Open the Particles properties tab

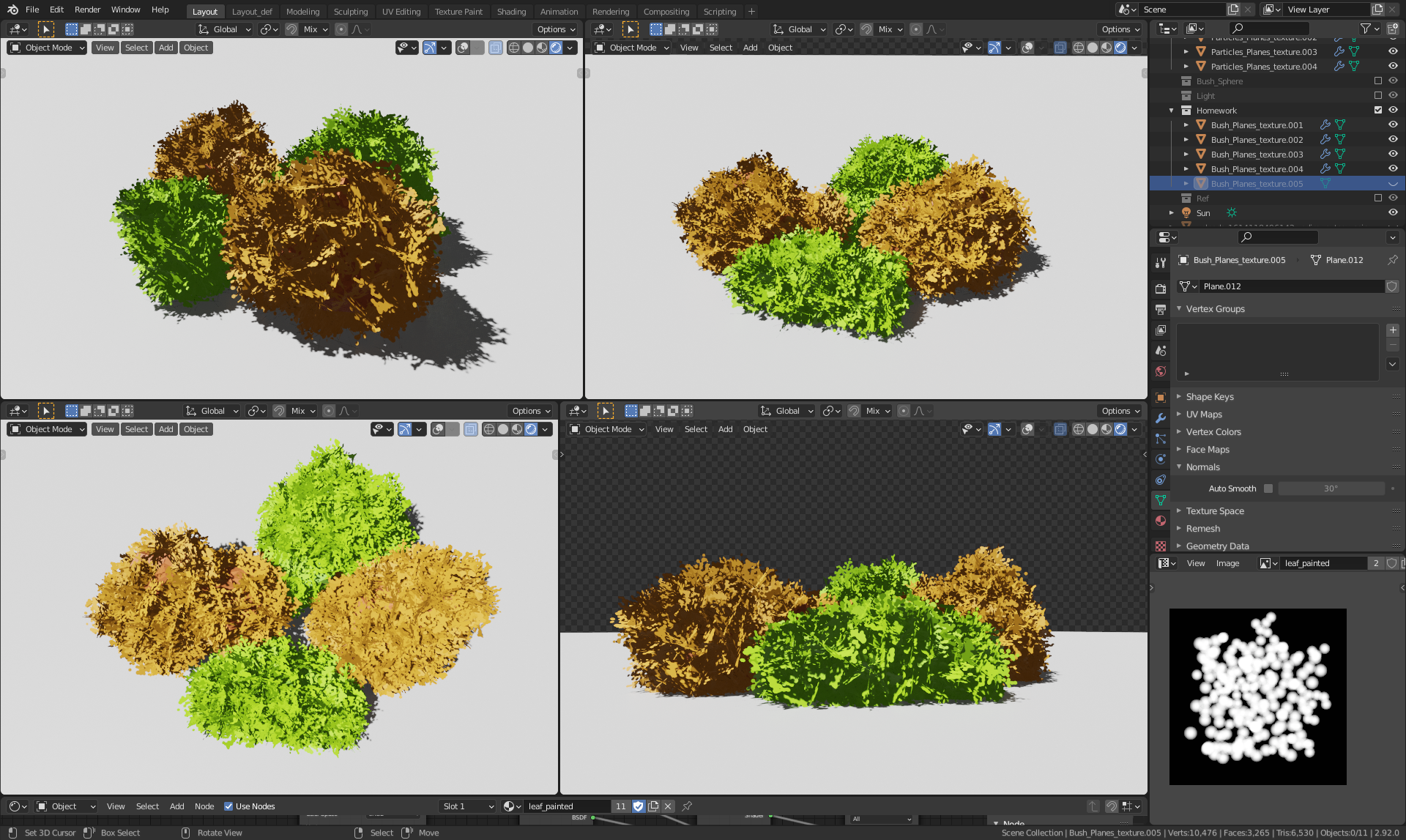[x=1161, y=439]
